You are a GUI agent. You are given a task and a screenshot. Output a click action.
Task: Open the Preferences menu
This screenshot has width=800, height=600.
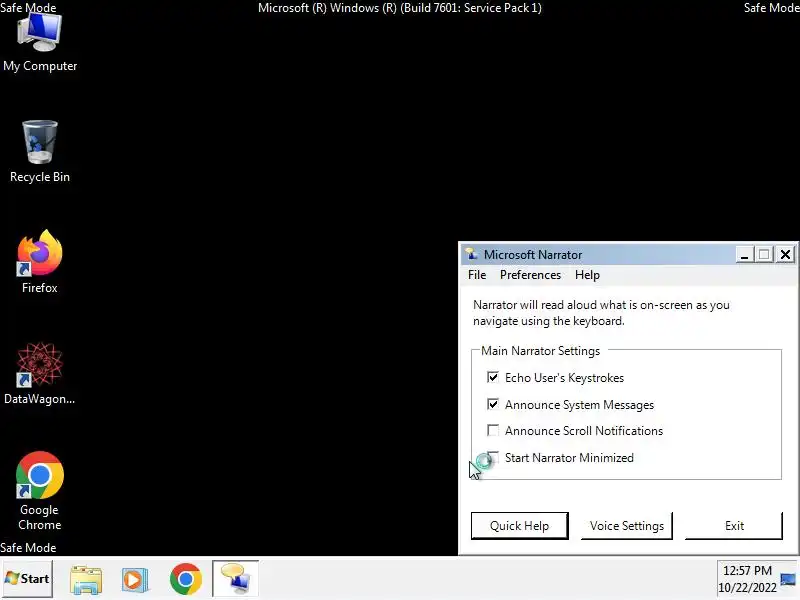pyautogui.click(x=530, y=275)
